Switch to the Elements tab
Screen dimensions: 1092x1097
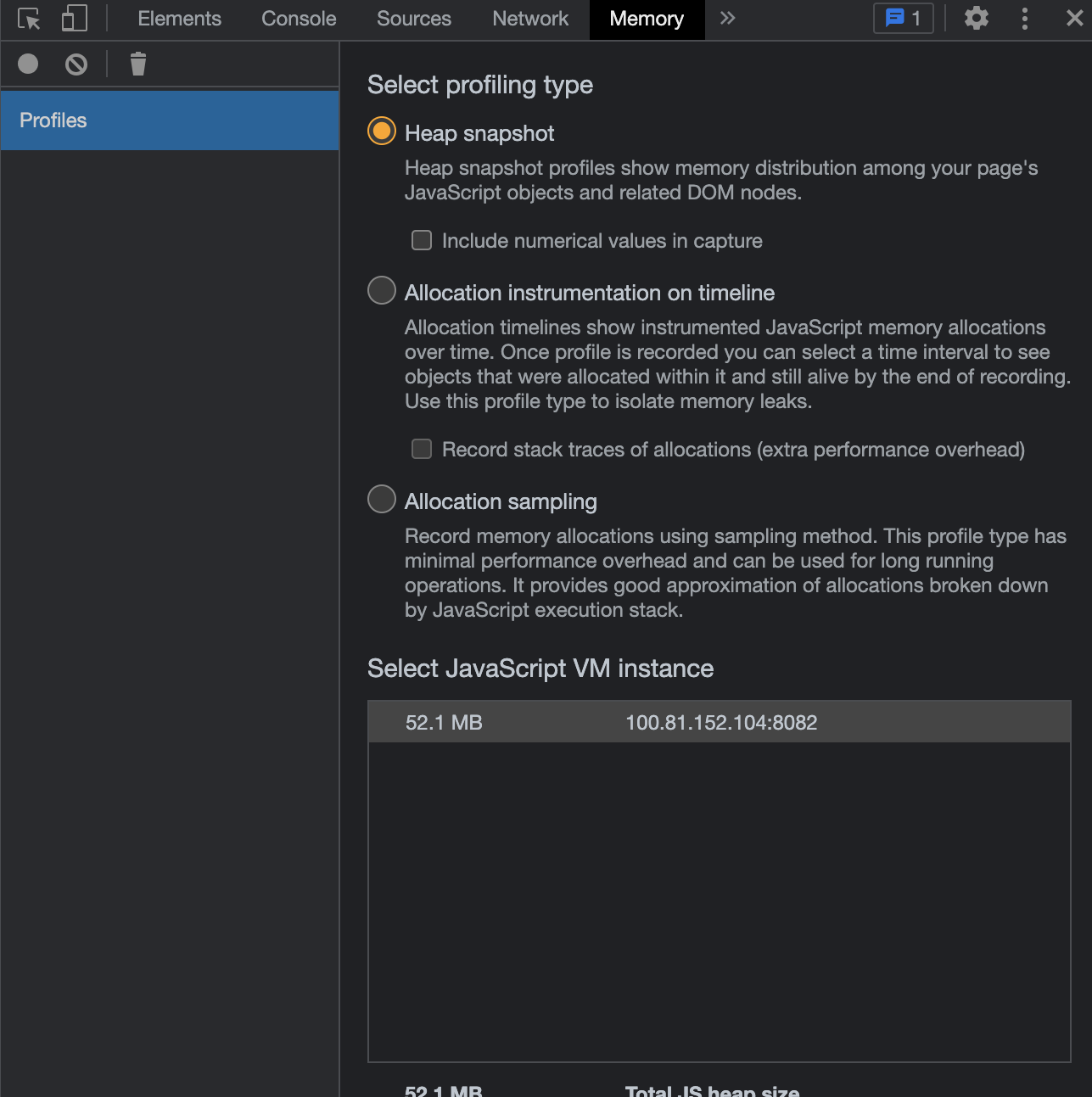coord(179,19)
